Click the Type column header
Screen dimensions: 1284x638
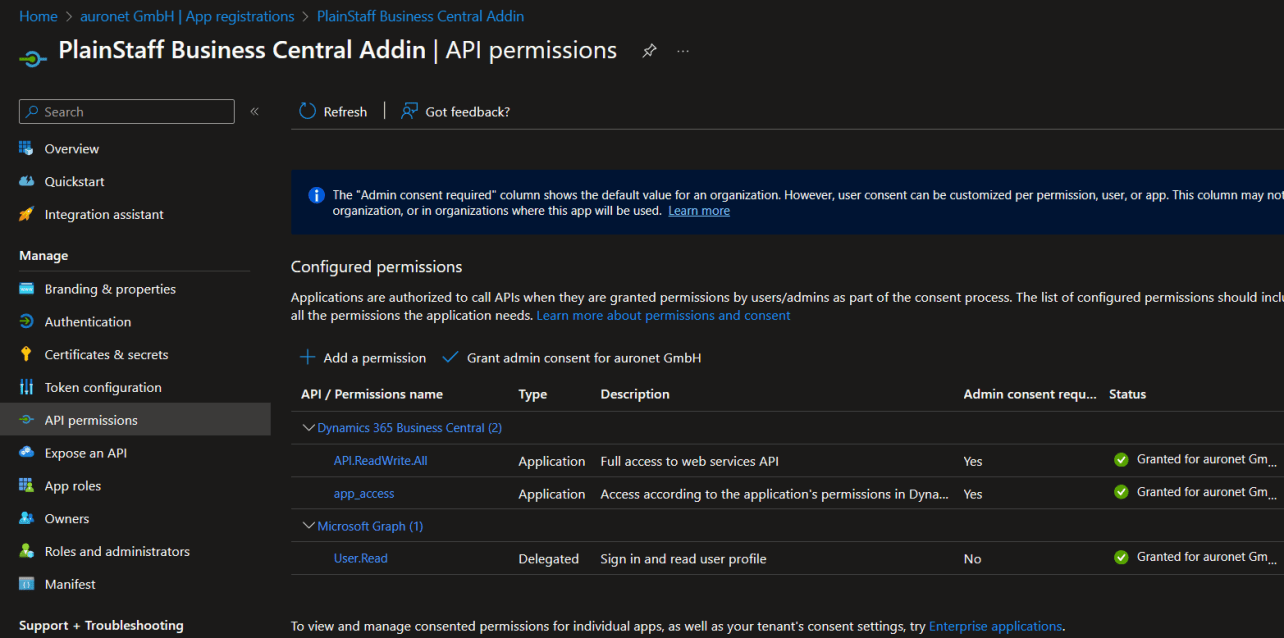point(532,394)
